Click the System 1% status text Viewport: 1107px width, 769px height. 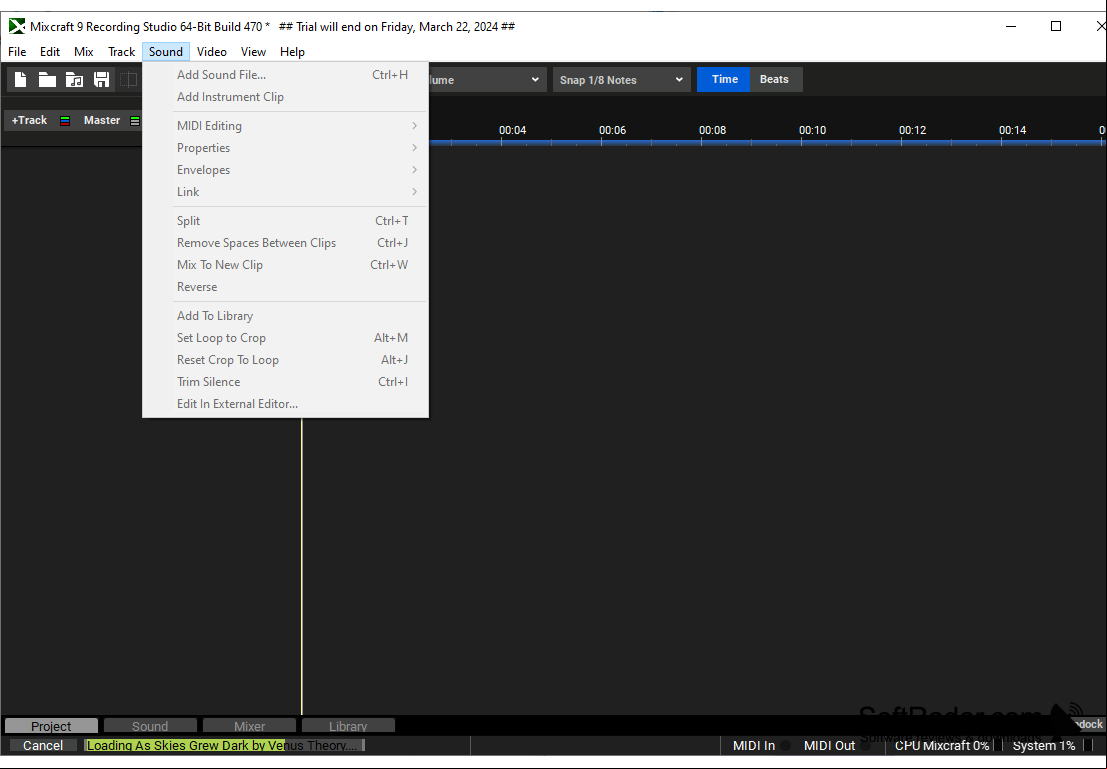point(1043,746)
